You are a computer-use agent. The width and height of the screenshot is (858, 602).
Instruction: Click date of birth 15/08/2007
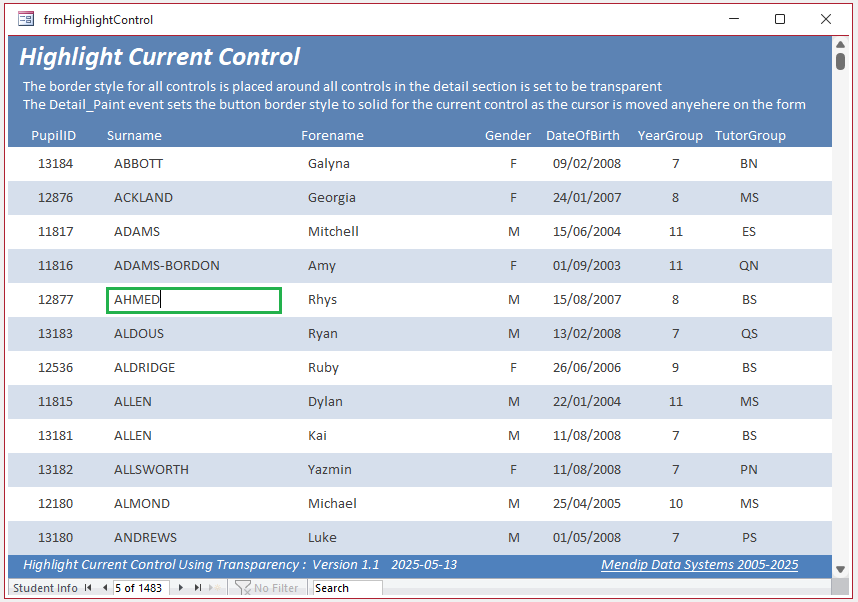587,299
